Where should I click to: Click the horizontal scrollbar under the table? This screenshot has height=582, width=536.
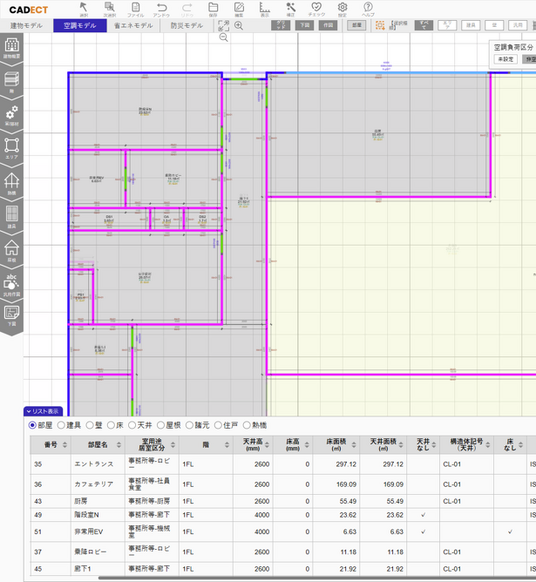point(316,578)
